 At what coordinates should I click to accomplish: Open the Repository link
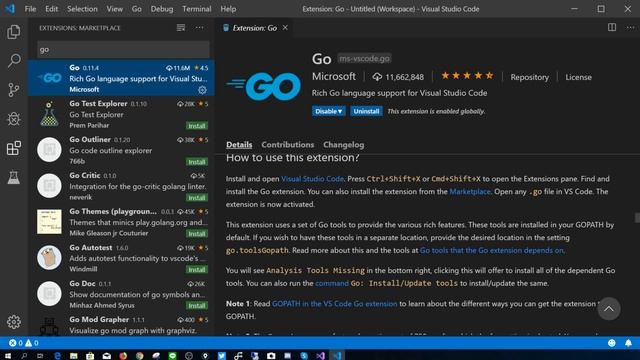(529, 77)
